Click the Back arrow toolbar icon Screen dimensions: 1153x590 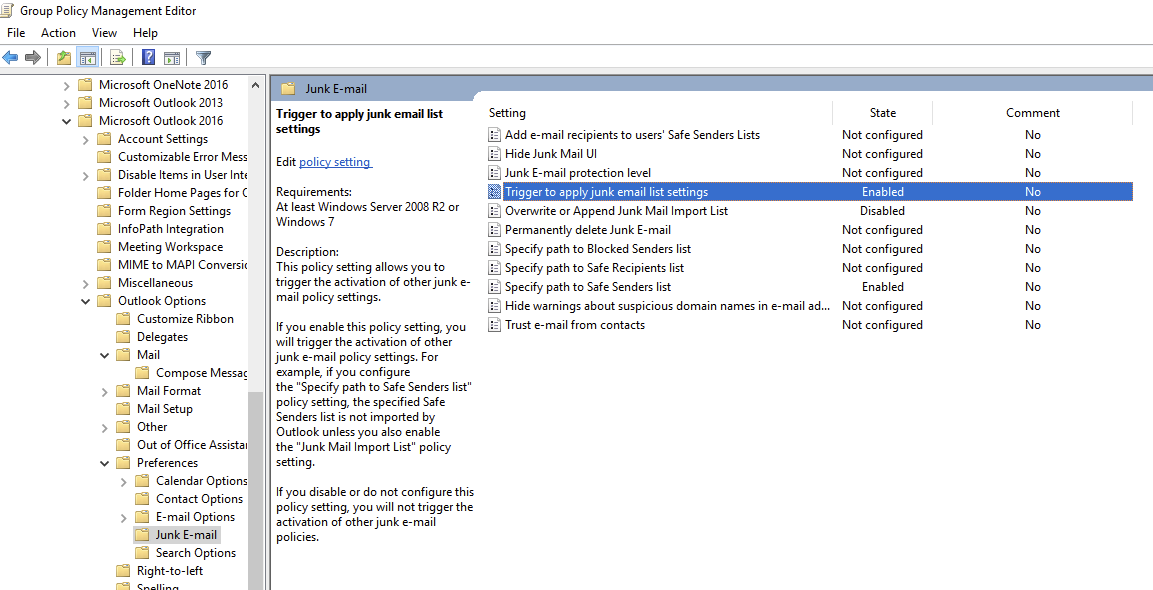tap(10, 57)
